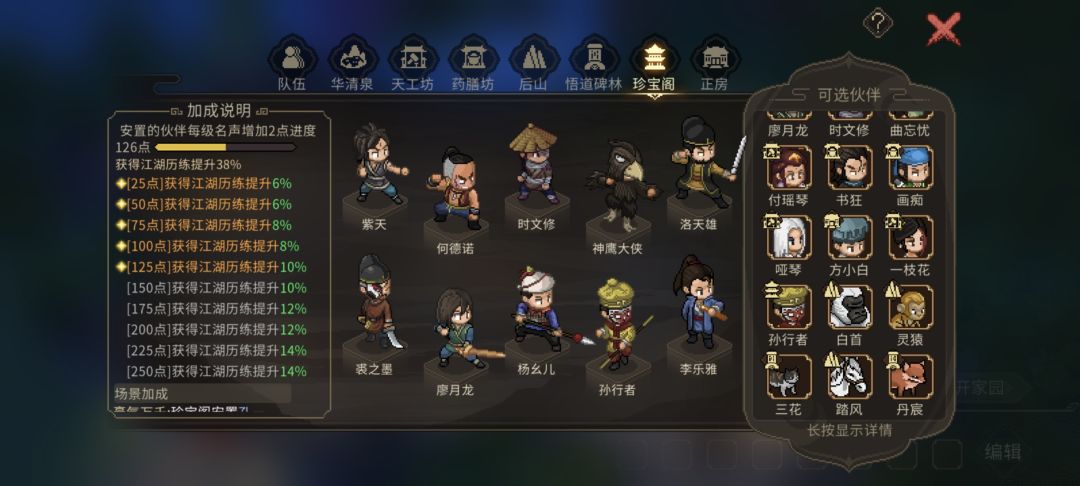
Task: Open the 天工坊 workshop icon
Action: point(413,58)
